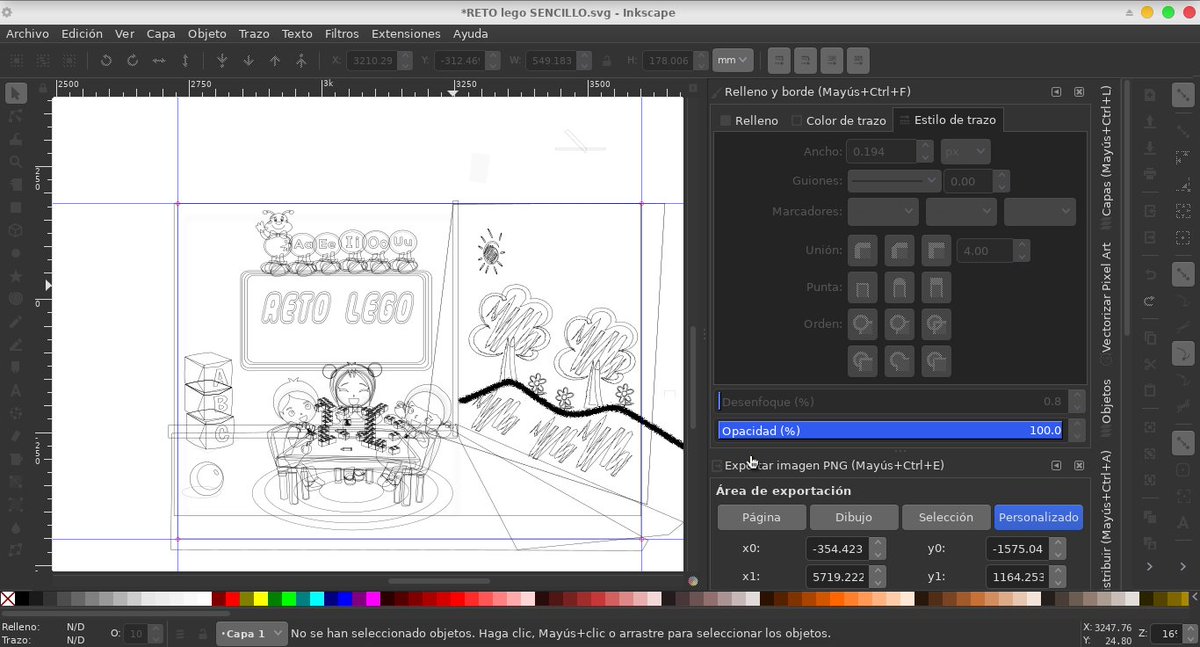Image resolution: width=1200 pixels, height=647 pixels.
Task: Select the Text tool (A)
Action: click(15, 390)
